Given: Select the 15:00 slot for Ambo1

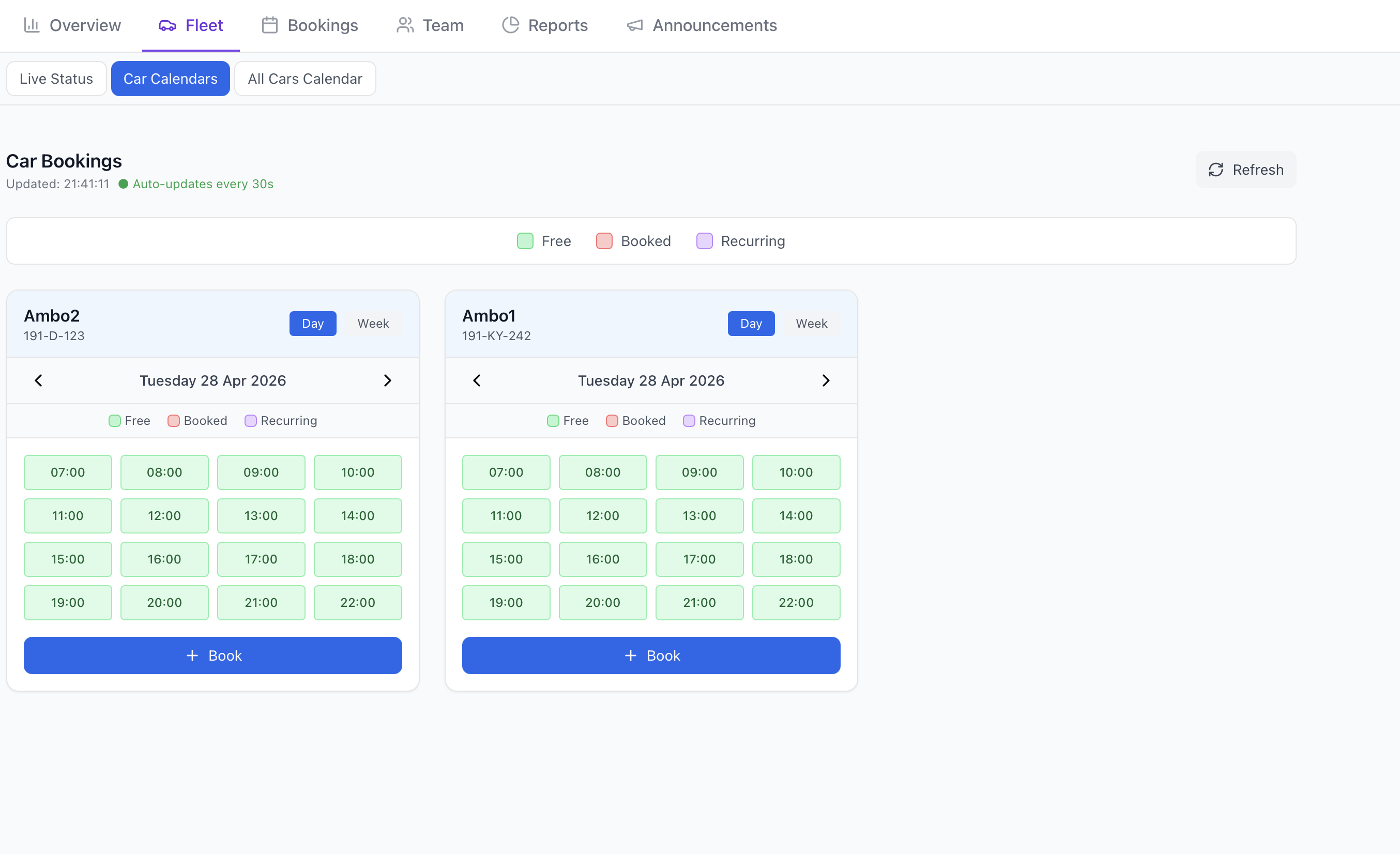Looking at the screenshot, I should (506, 559).
